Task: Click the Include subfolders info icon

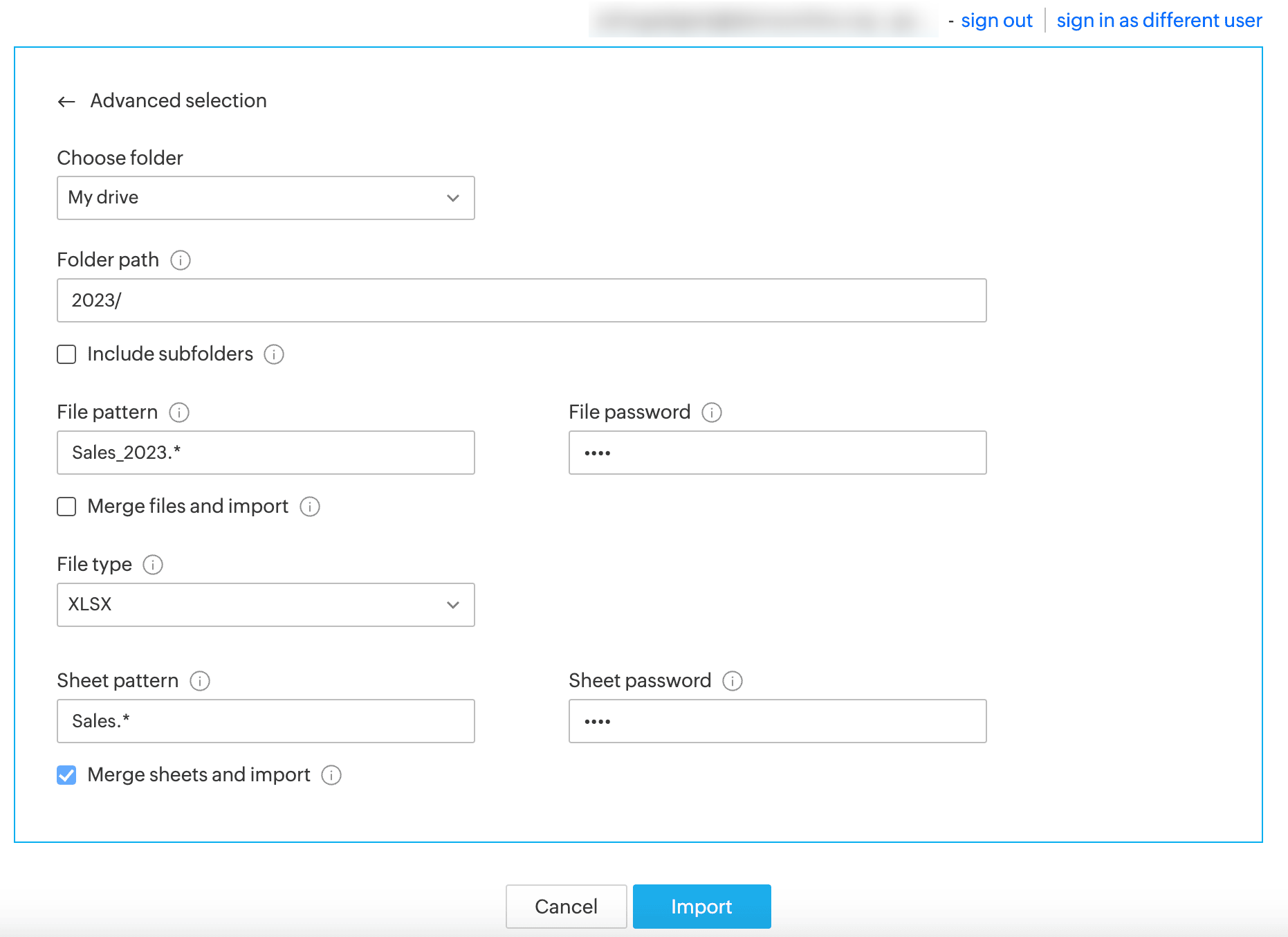Action: [x=274, y=354]
